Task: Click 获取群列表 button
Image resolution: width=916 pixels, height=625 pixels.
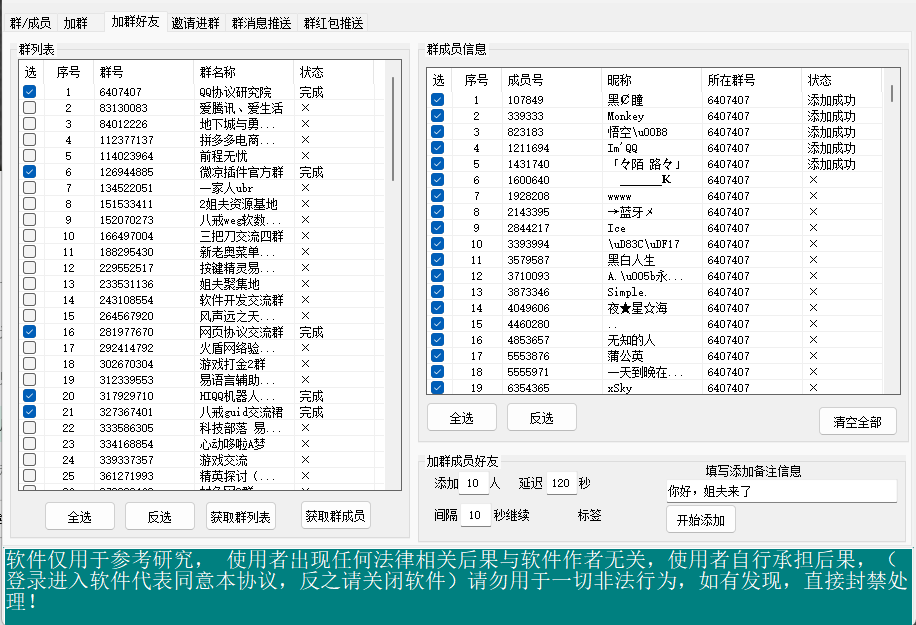Action: pos(240,516)
